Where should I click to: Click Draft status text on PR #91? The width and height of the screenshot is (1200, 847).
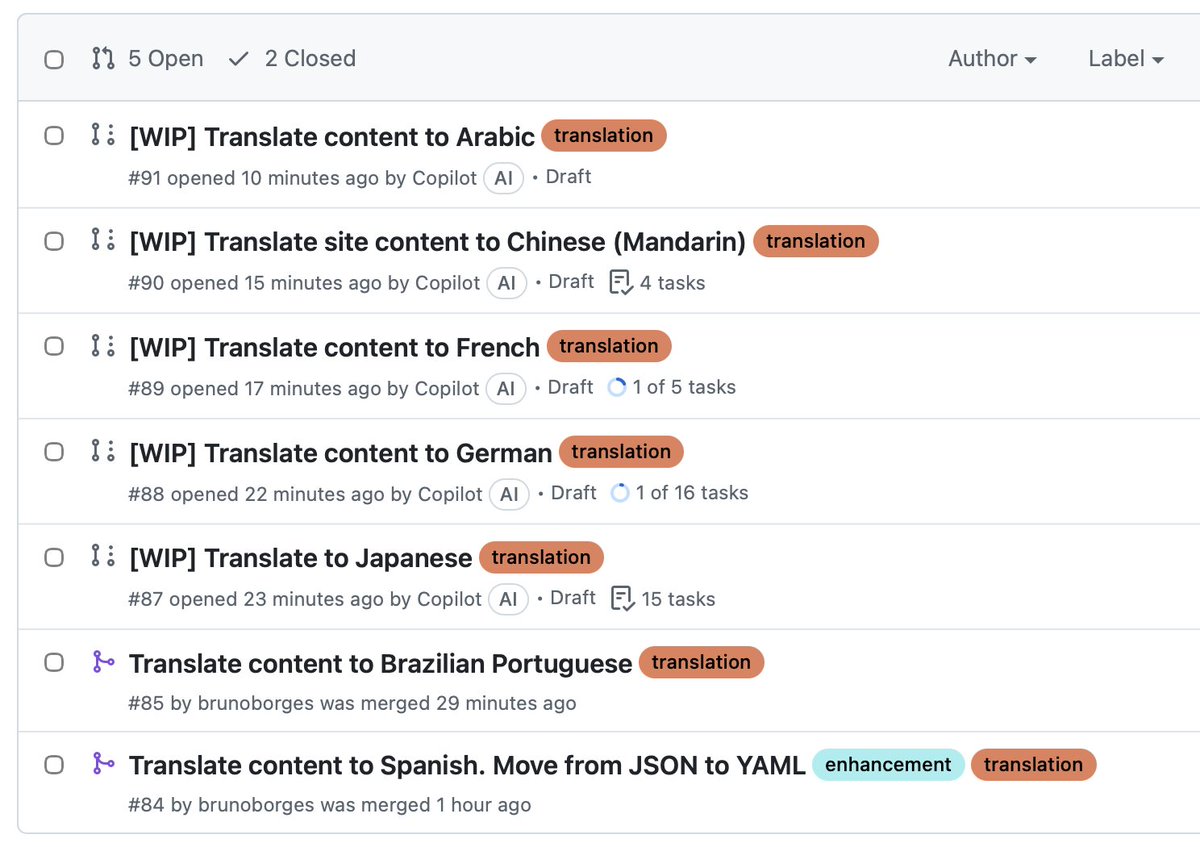click(569, 177)
